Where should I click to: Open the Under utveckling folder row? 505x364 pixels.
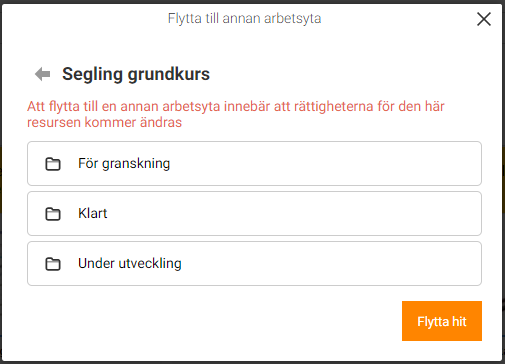click(x=254, y=263)
